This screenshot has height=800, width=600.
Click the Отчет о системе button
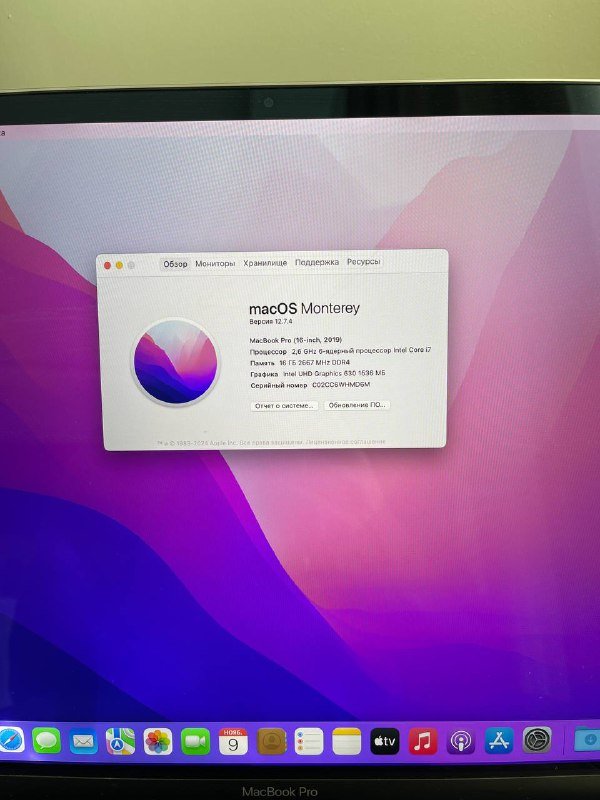(284, 406)
